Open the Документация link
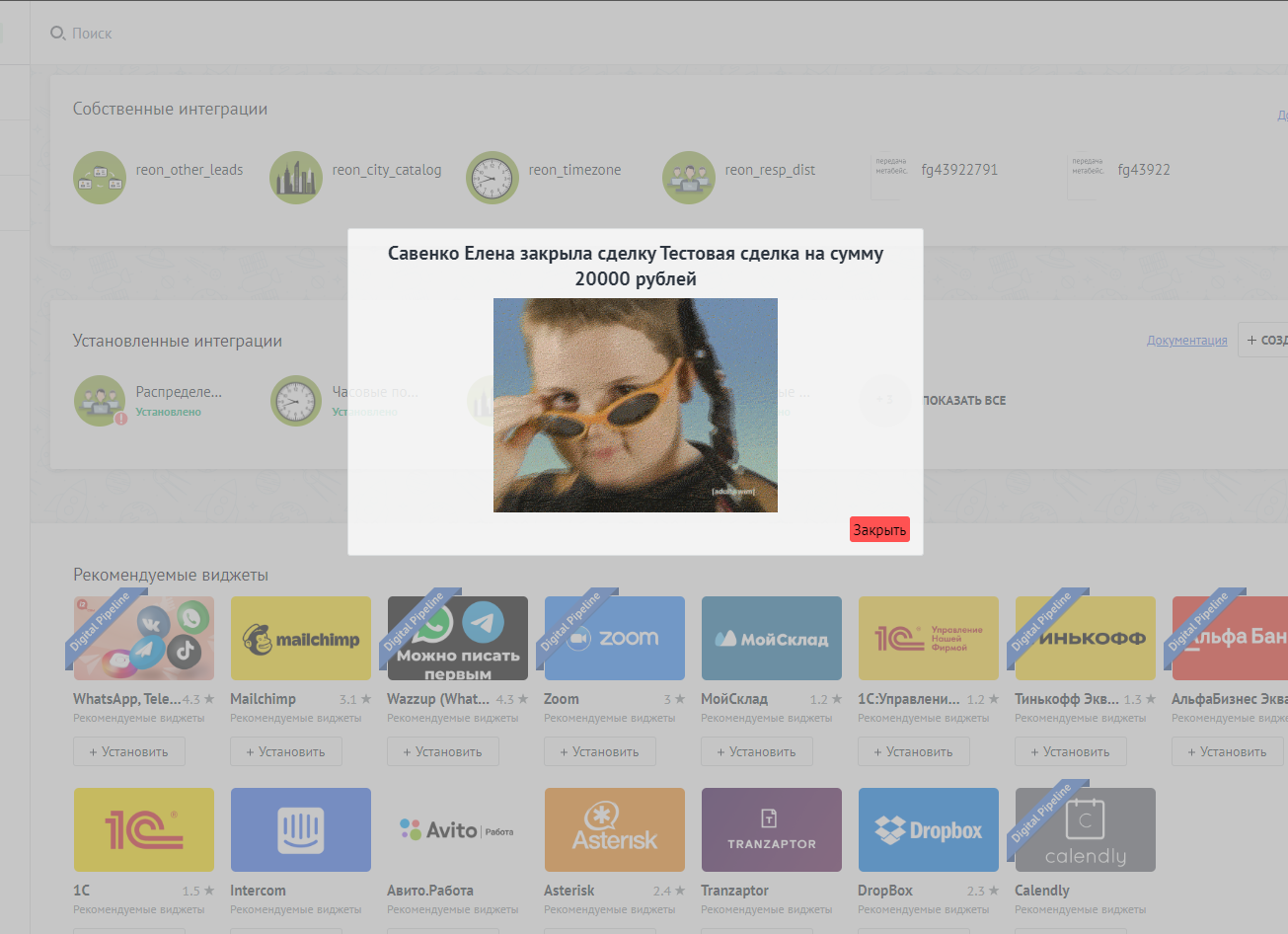 [x=1187, y=341]
